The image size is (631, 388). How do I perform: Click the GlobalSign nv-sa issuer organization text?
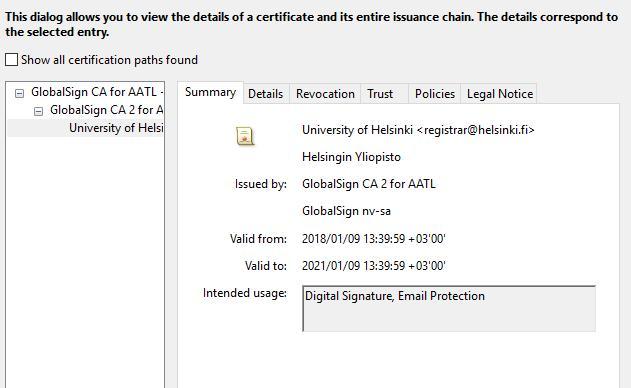pyautogui.click(x=346, y=211)
